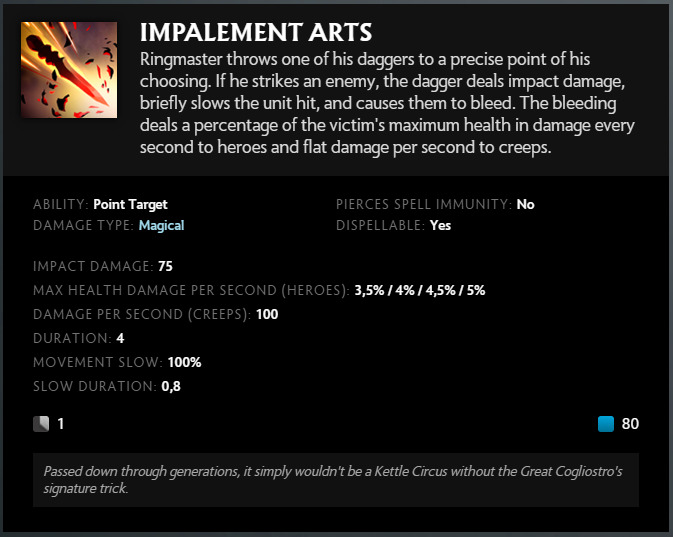
Task: Click the Pierces Spell Immunity No value
Action: coord(525,204)
